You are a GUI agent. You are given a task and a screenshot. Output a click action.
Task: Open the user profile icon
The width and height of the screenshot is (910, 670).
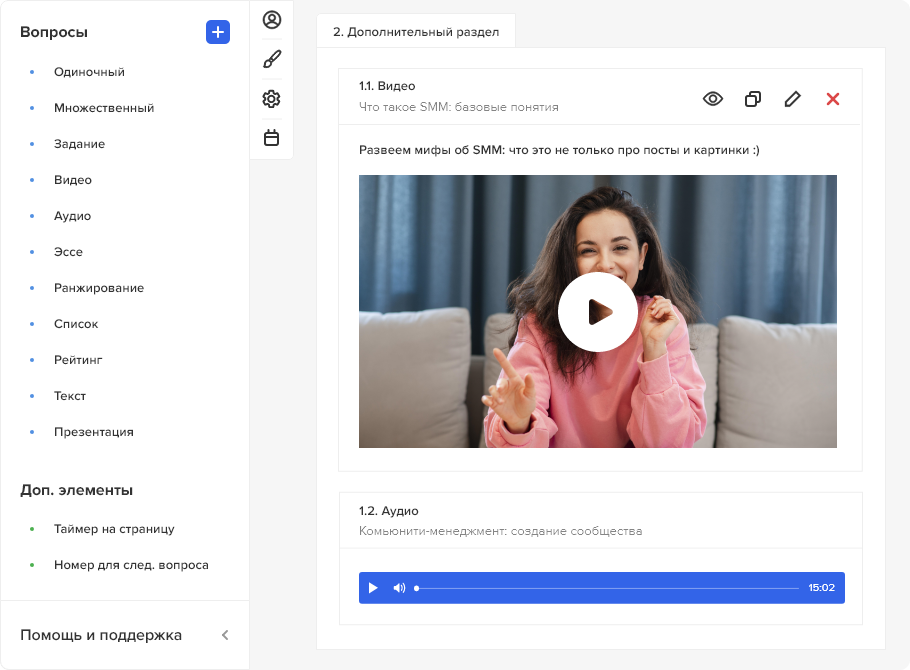pos(272,20)
